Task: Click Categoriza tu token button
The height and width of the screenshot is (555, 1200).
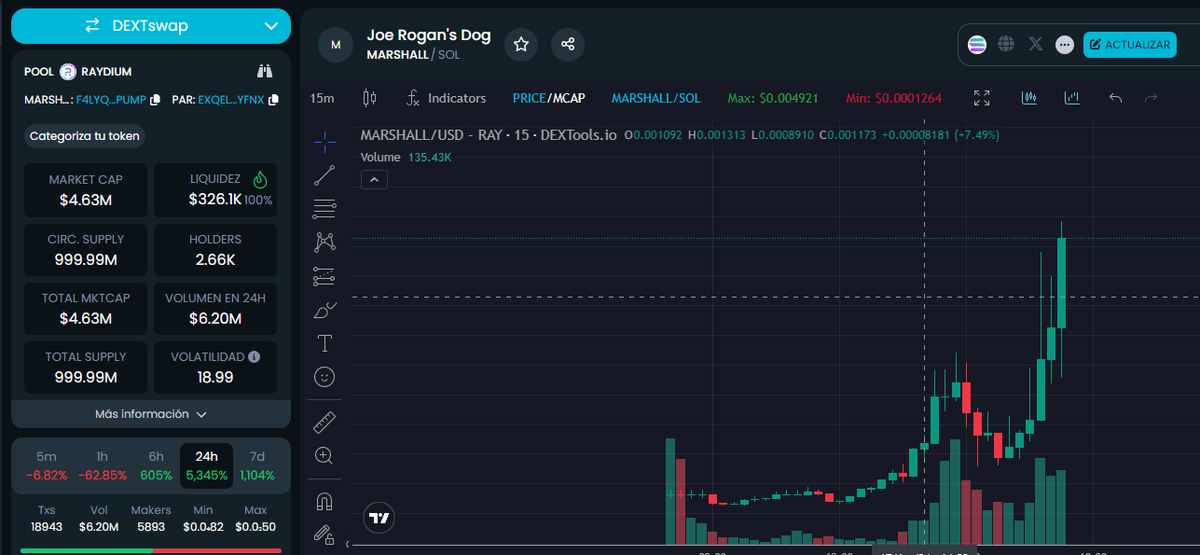Action: (85, 136)
